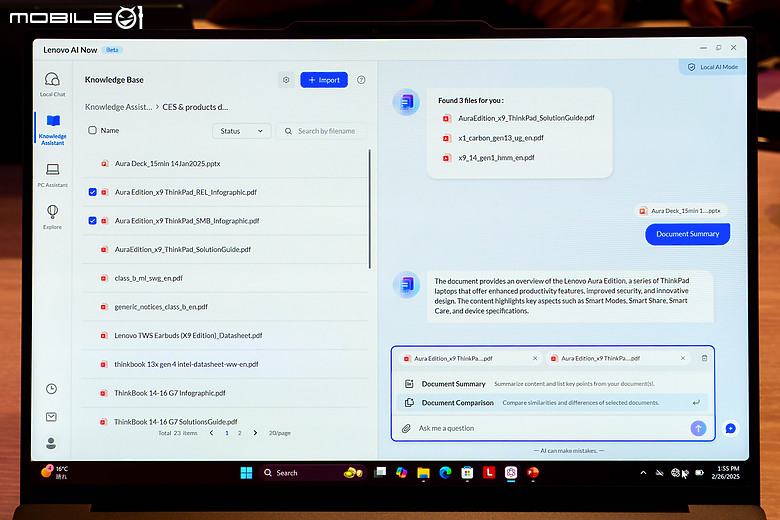Select Aura Deck_15min 14Jan2025.pptx row

226,163
